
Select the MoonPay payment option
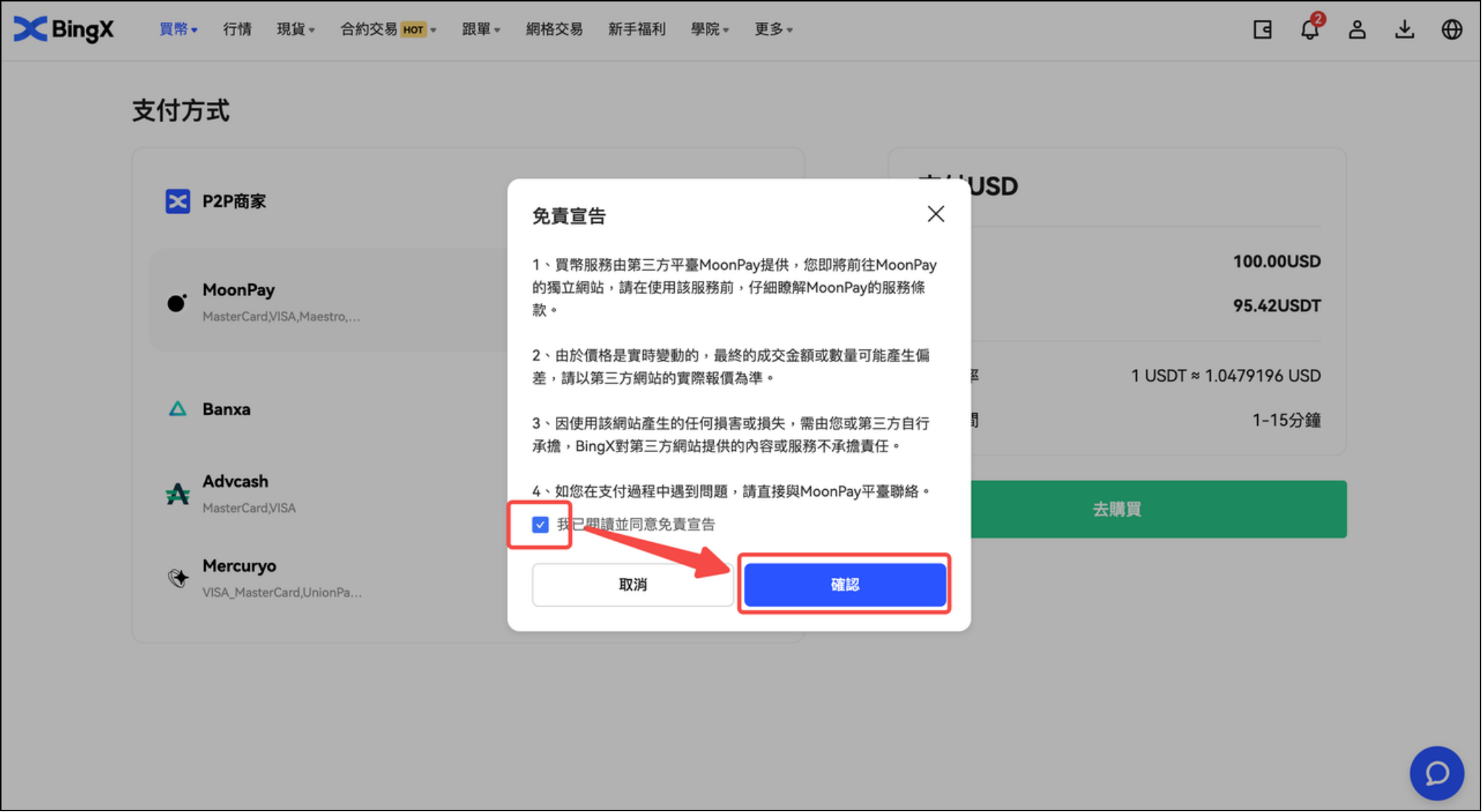[329, 301]
